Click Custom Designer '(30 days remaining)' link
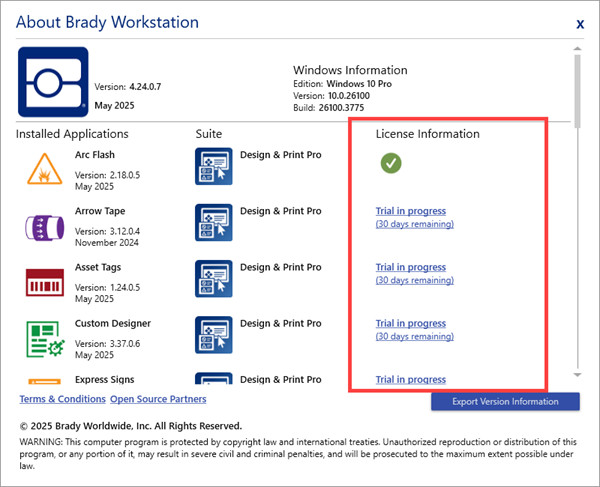Screen dimensions: 600x487 (x=414, y=336)
